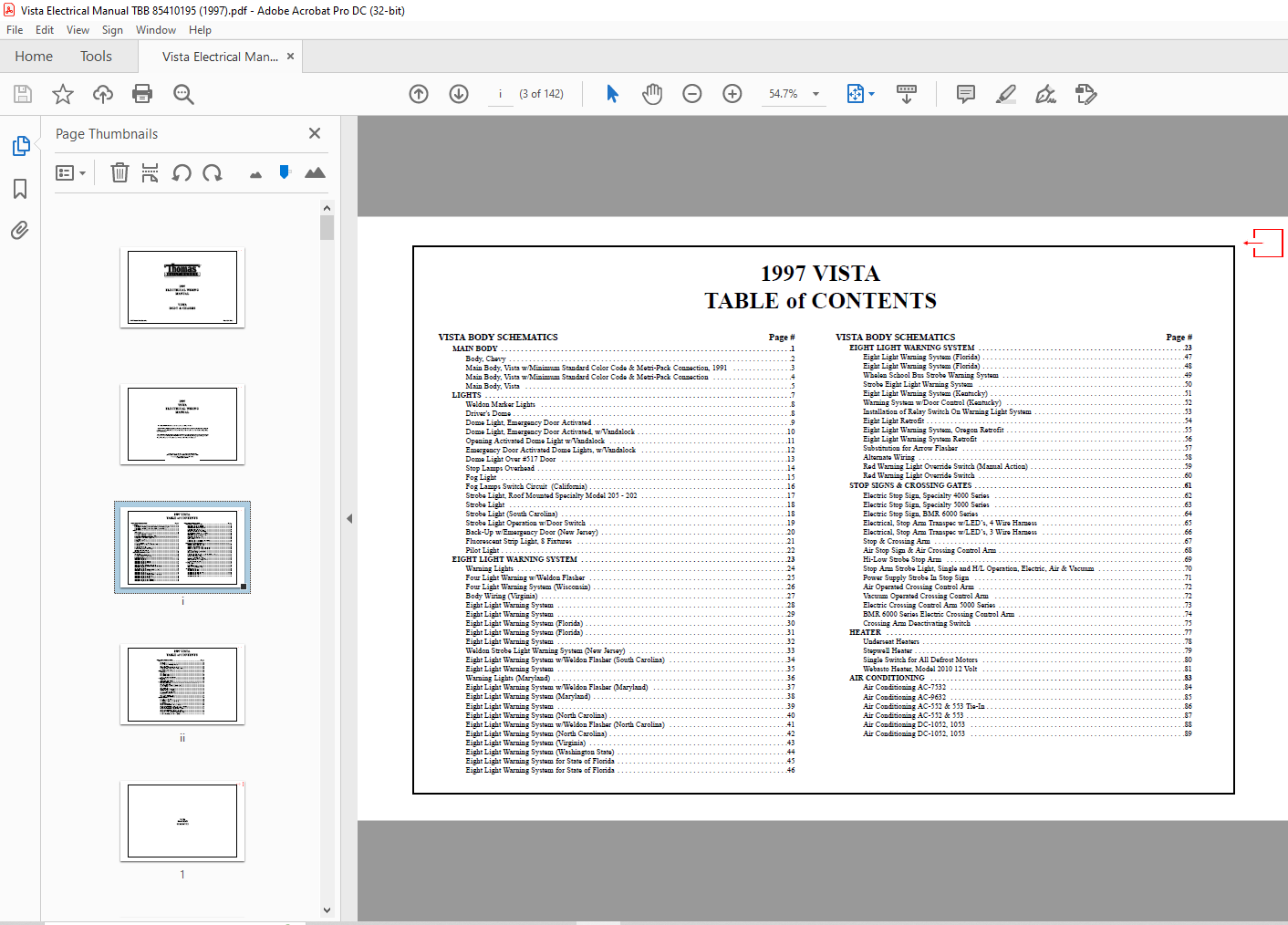Select the page ii thumbnail

coord(182,685)
